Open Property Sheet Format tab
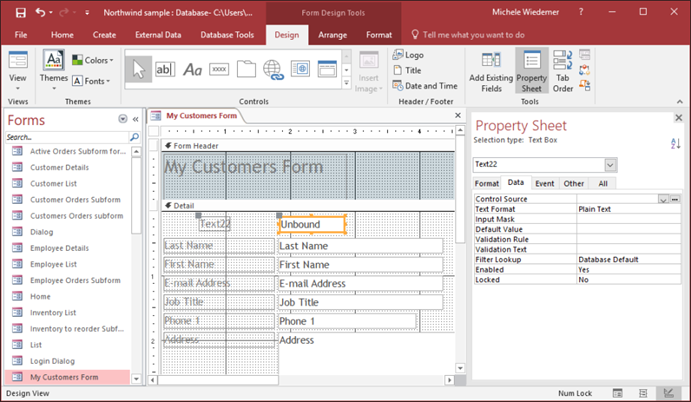Viewport: 691px width, 402px height. click(x=487, y=183)
